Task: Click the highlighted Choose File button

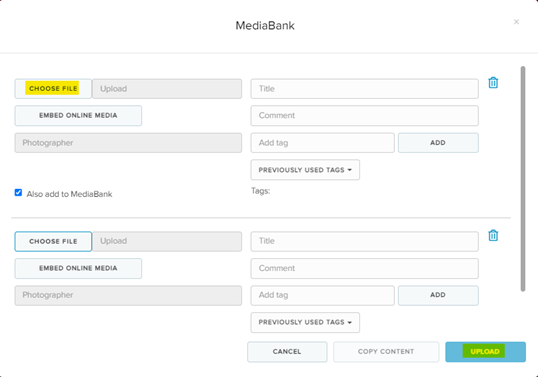Action: pyautogui.click(x=53, y=89)
